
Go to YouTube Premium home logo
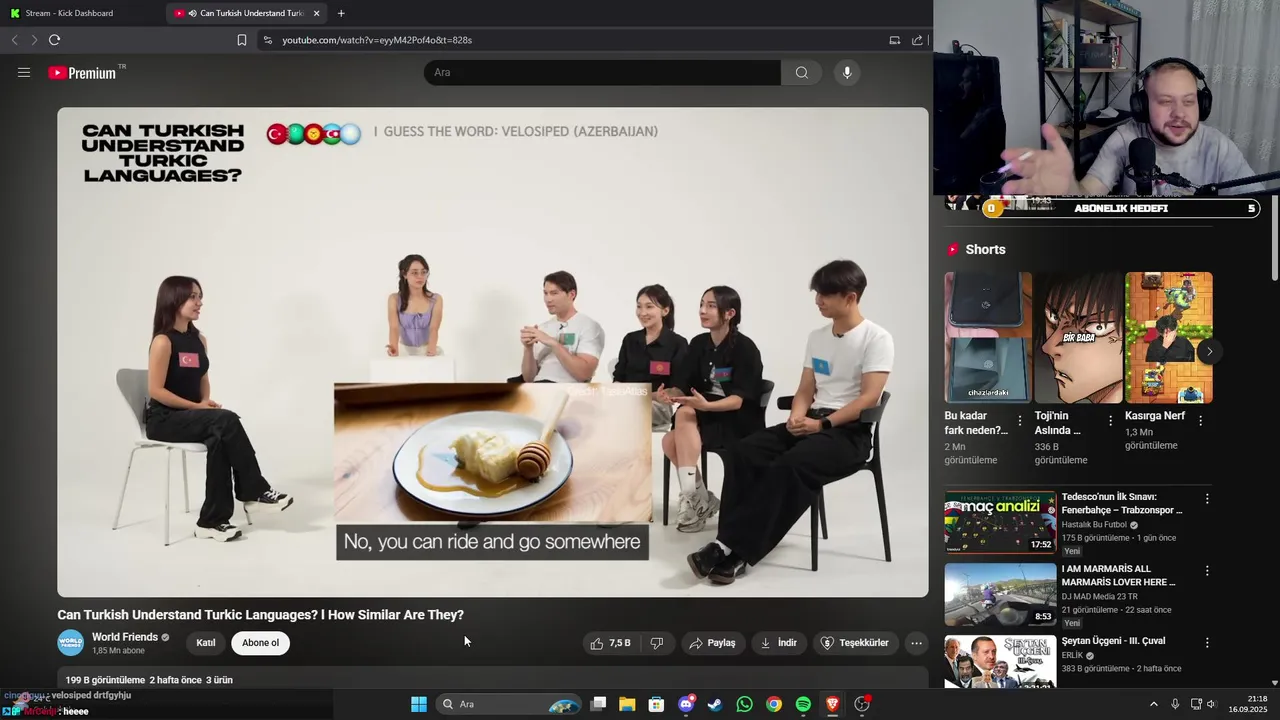click(x=82, y=73)
